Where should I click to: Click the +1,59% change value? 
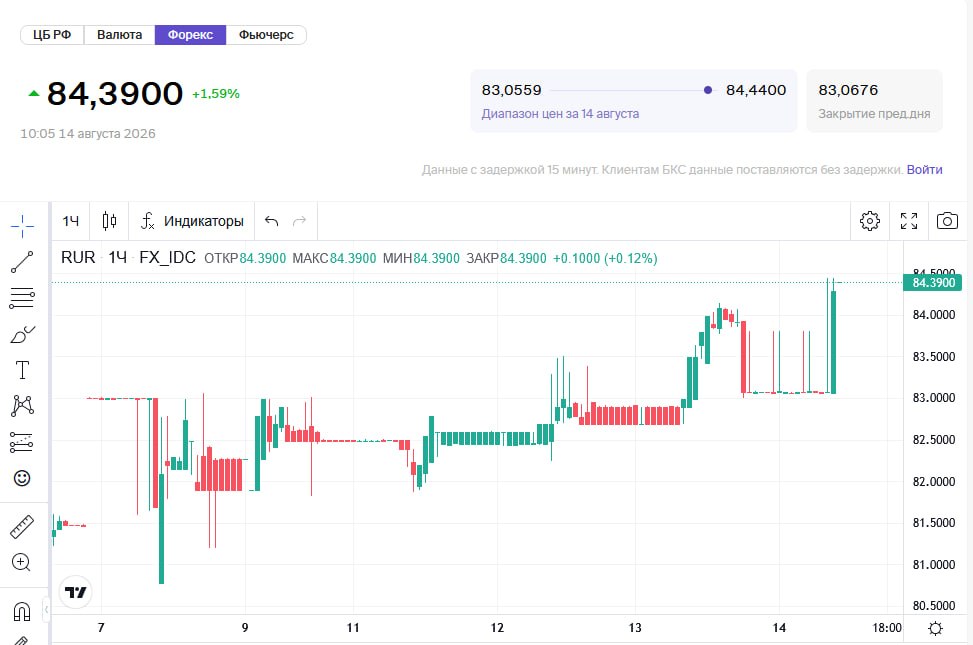click(x=216, y=94)
